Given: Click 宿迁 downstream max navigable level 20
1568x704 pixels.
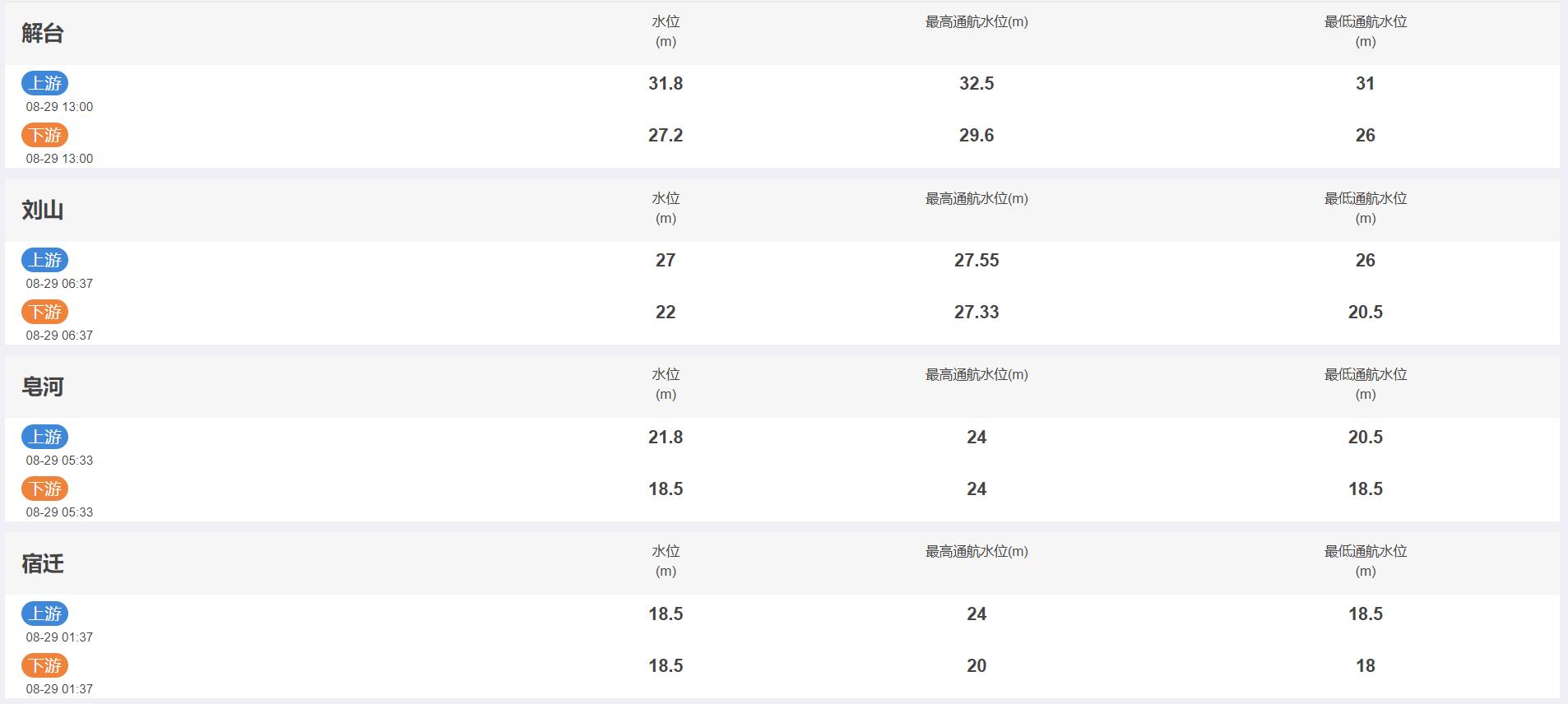Looking at the screenshot, I should [x=977, y=665].
